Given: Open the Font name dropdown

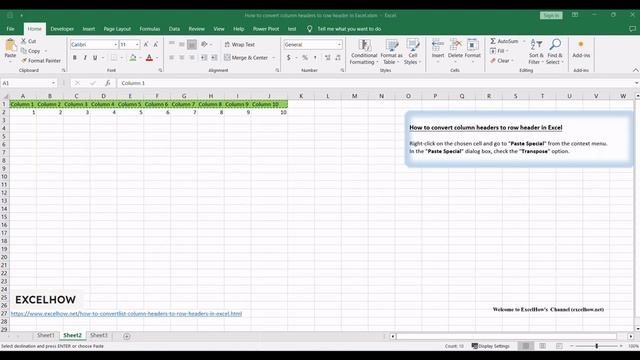Looking at the screenshot, I should tap(116, 44).
